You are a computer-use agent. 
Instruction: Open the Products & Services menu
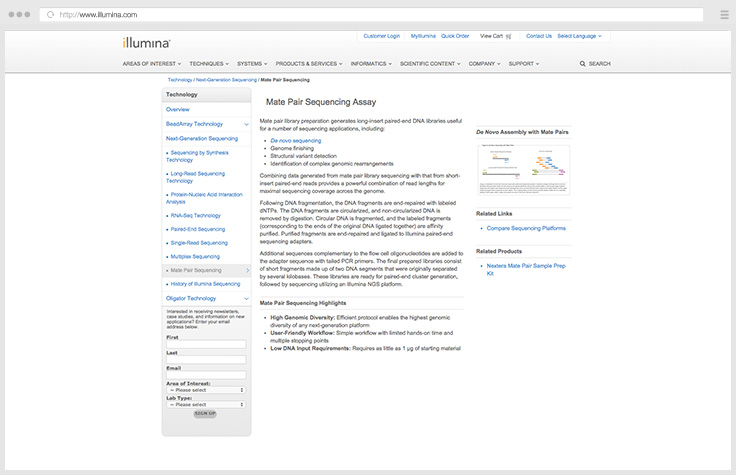(x=309, y=63)
